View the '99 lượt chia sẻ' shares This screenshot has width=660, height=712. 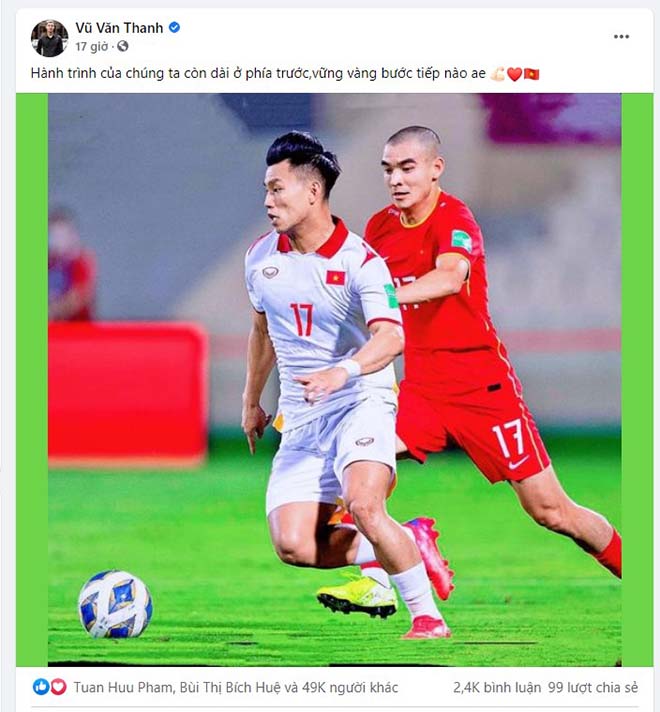coord(593,687)
